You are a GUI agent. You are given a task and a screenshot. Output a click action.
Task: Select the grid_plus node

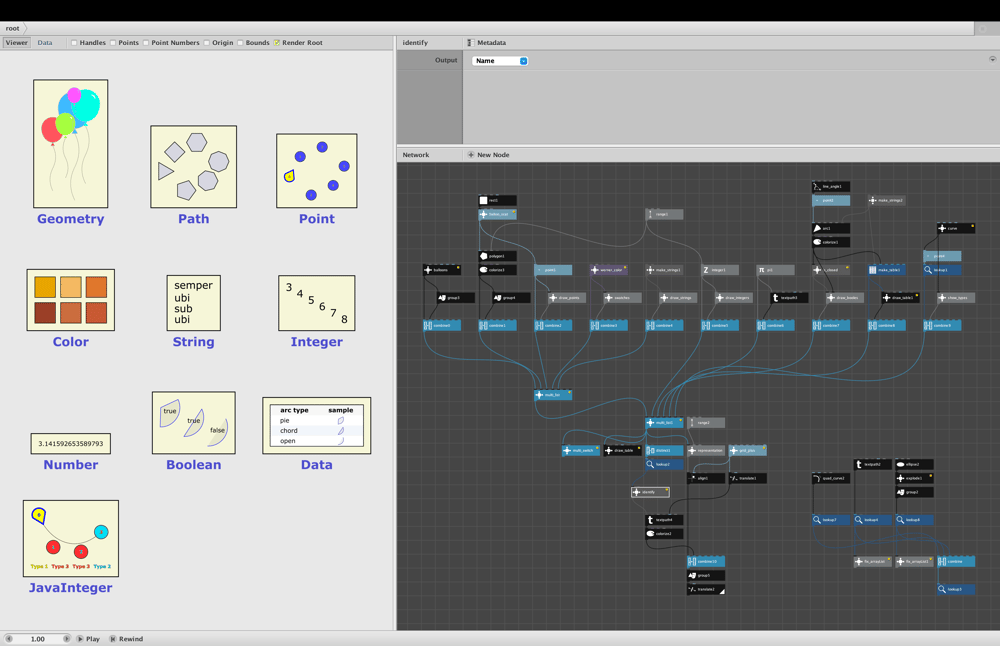tap(747, 450)
